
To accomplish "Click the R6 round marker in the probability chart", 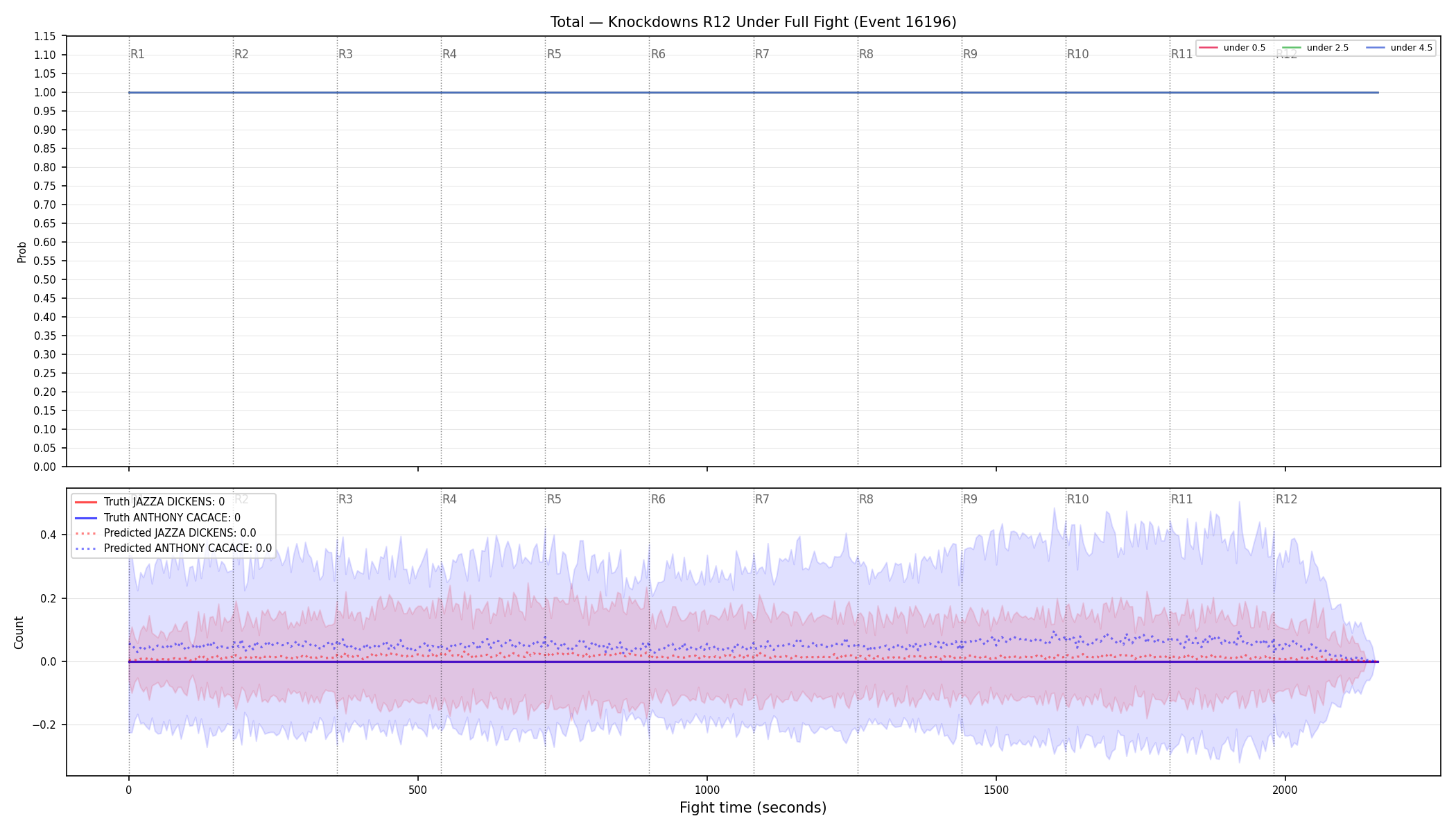I will (658, 54).
